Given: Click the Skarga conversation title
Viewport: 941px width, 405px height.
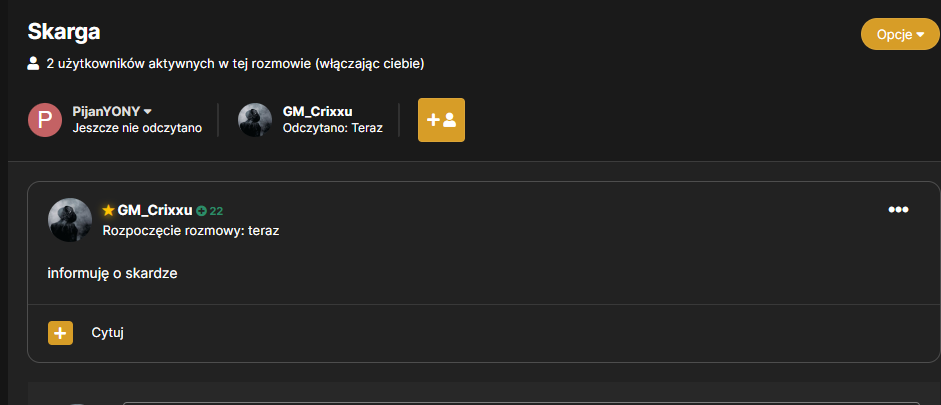Looking at the screenshot, I should (64, 32).
